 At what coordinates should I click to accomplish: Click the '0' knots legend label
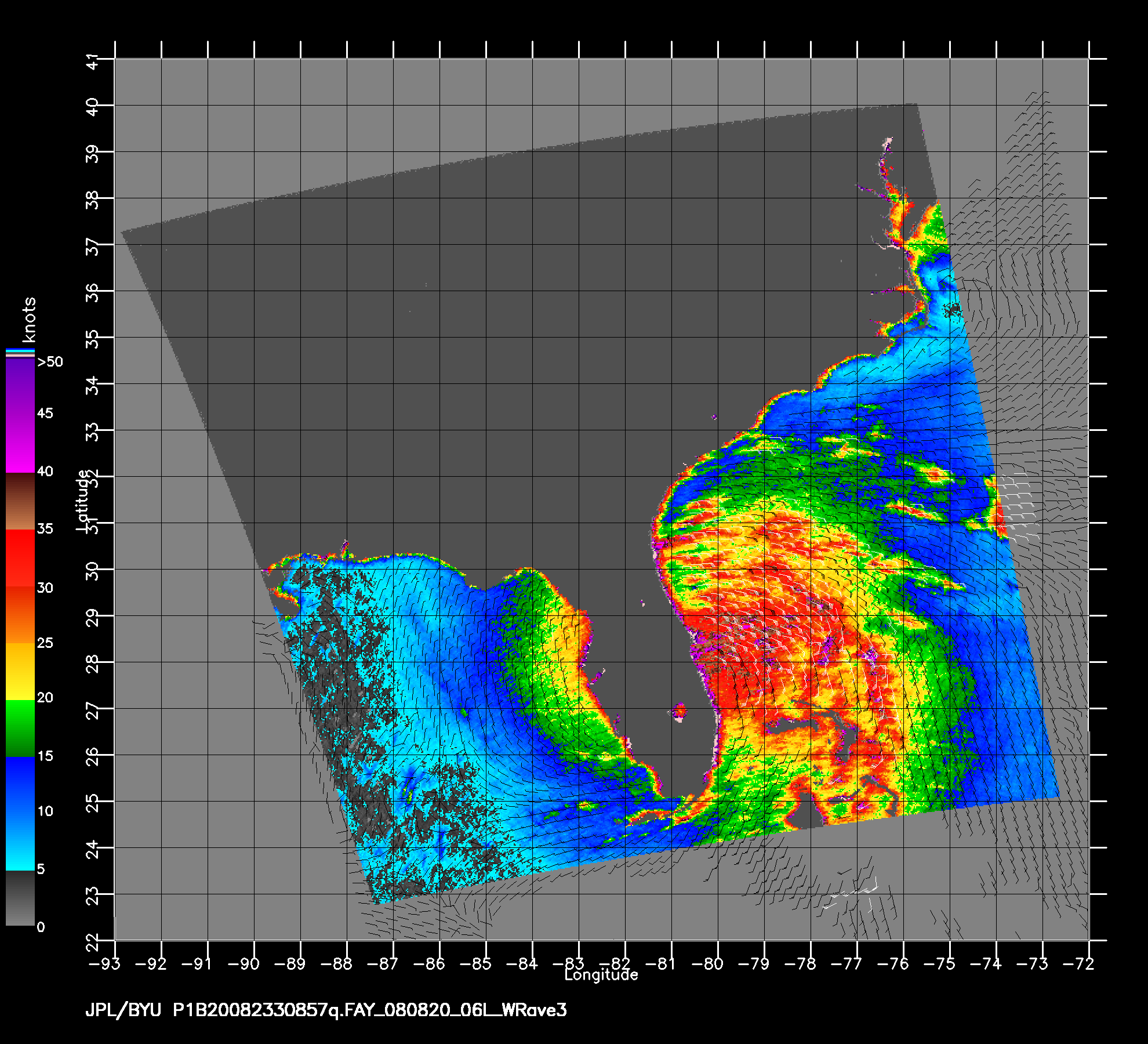click(41, 927)
